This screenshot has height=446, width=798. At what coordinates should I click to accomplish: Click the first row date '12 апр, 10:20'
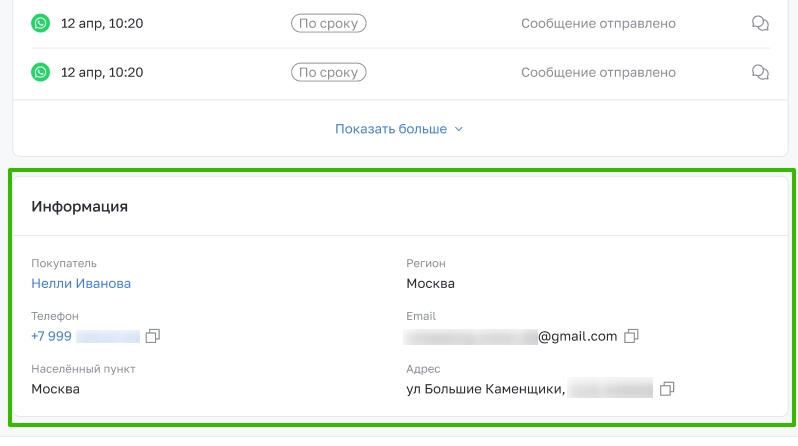click(x=102, y=23)
